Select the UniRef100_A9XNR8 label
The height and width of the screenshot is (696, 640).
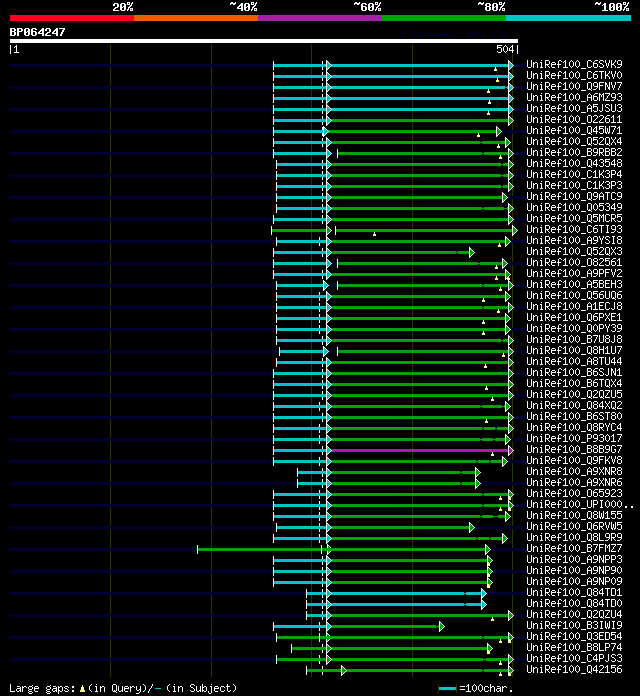click(x=574, y=471)
